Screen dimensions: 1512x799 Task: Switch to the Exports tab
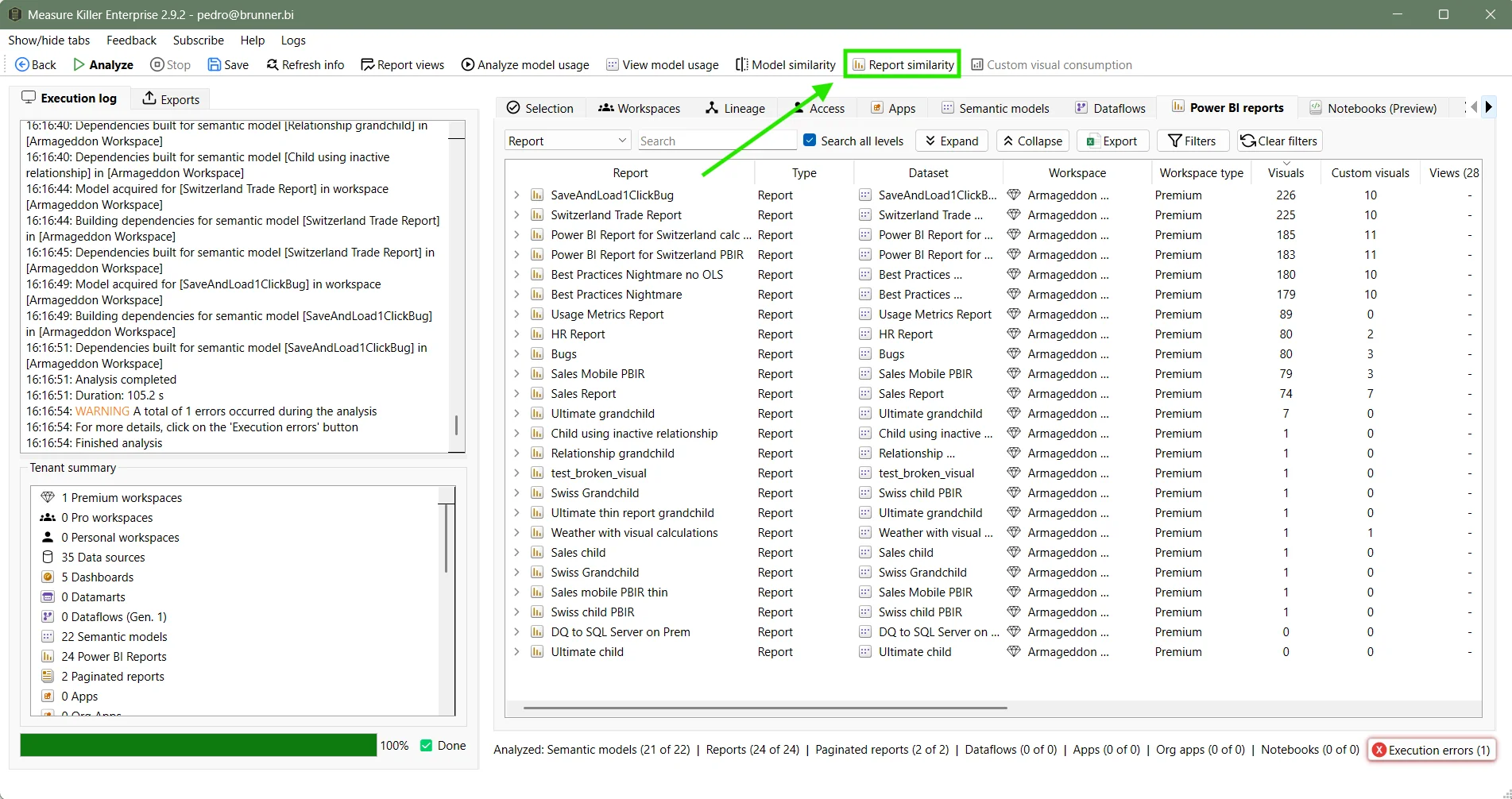click(x=171, y=99)
